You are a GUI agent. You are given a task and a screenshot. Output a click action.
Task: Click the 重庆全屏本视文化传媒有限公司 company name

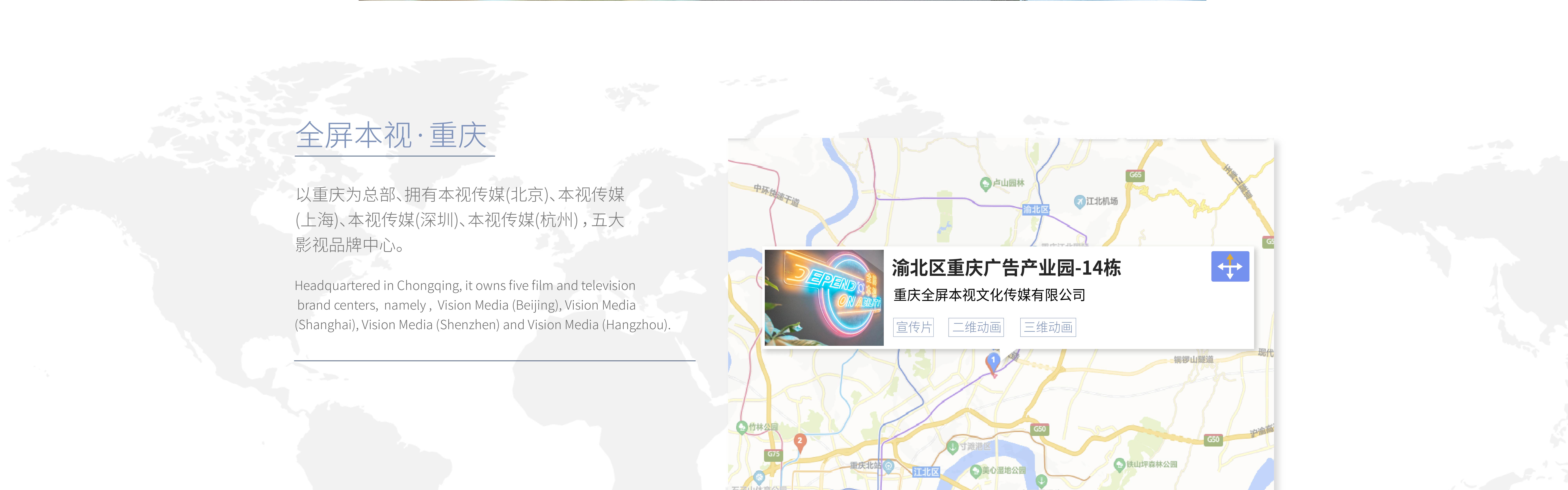pyautogui.click(x=989, y=295)
